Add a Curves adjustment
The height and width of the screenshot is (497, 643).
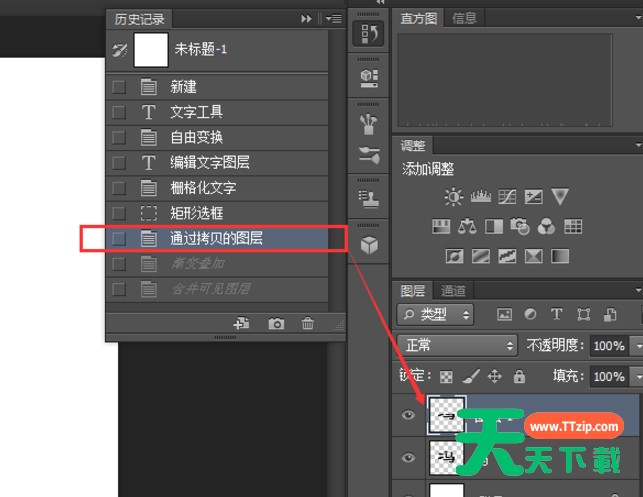[507, 197]
